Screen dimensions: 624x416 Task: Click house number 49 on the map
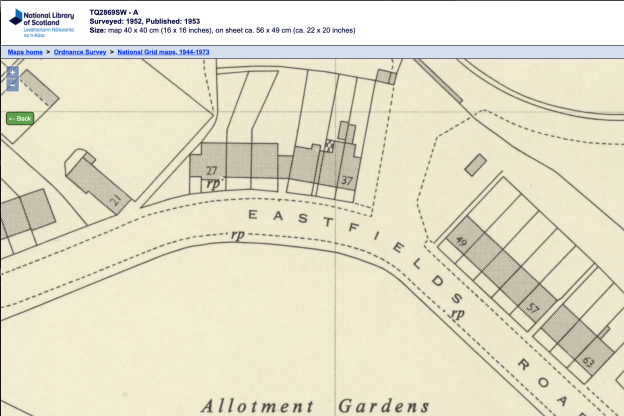tap(461, 242)
